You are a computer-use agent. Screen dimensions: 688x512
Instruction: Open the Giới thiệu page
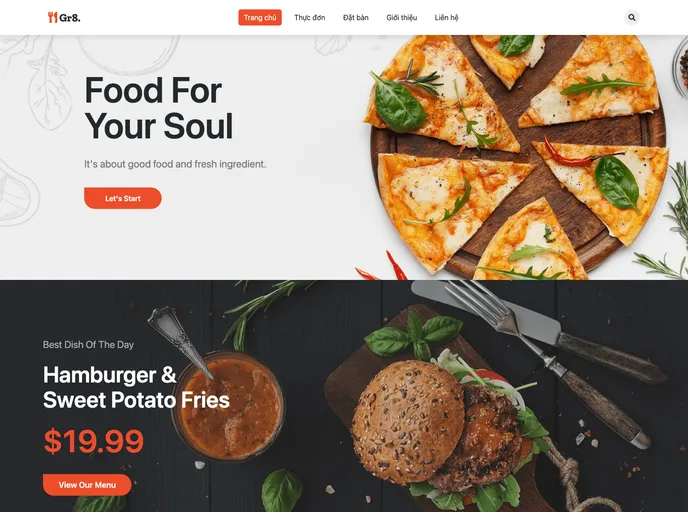pos(401,18)
